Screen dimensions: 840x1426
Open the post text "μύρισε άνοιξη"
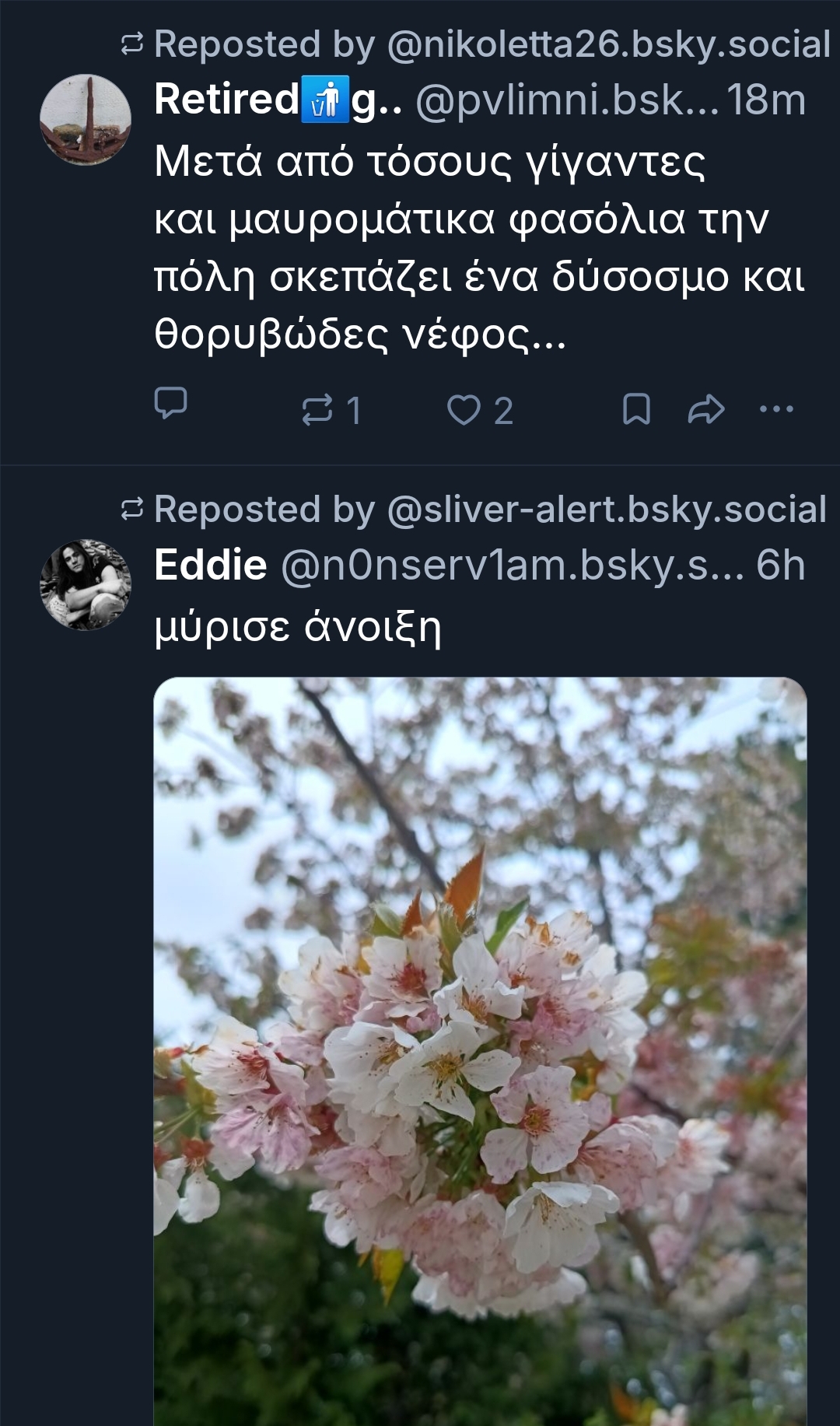[298, 626]
